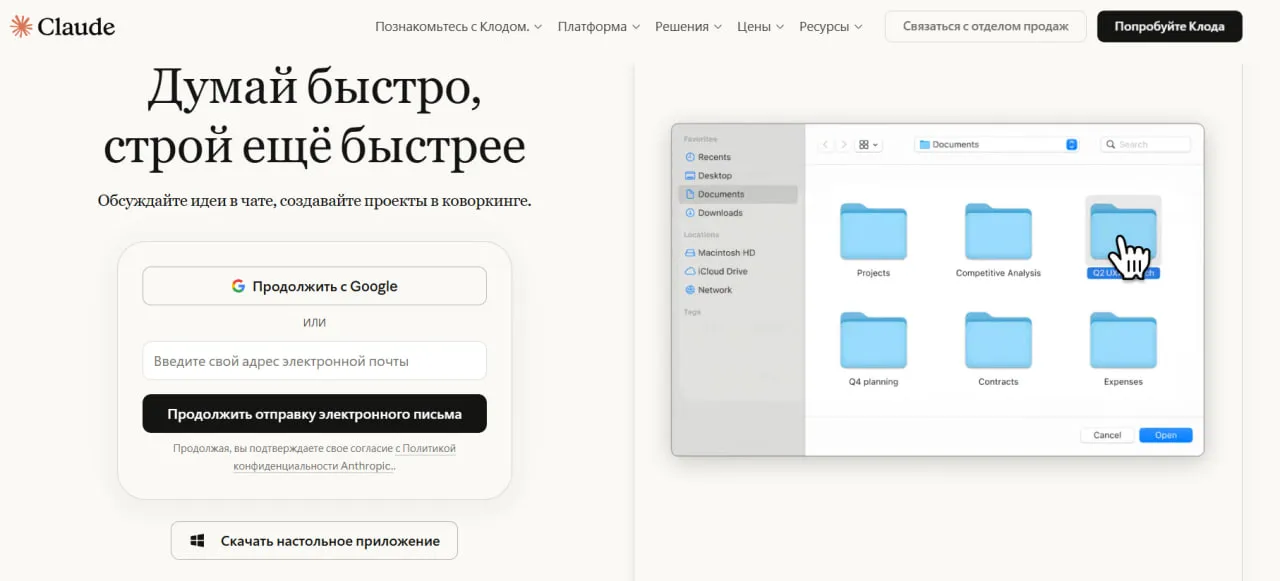Click the Обсуждайте идеи в чате subtitle
This screenshot has height=581, width=1280.
[x=314, y=200]
